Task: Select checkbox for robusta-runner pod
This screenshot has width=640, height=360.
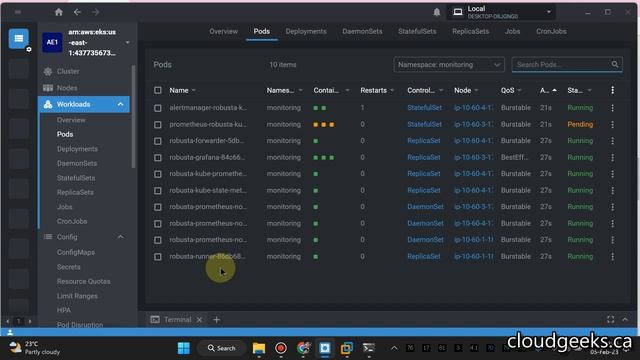Action: [x=158, y=256]
